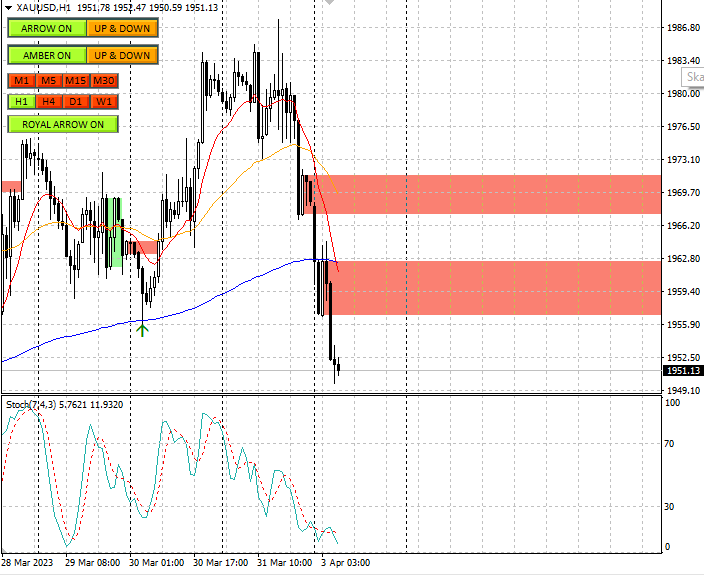The width and height of the screenshot is (704, 575).
Task: Click the 1962.80 price scale label
Action: 683,259
